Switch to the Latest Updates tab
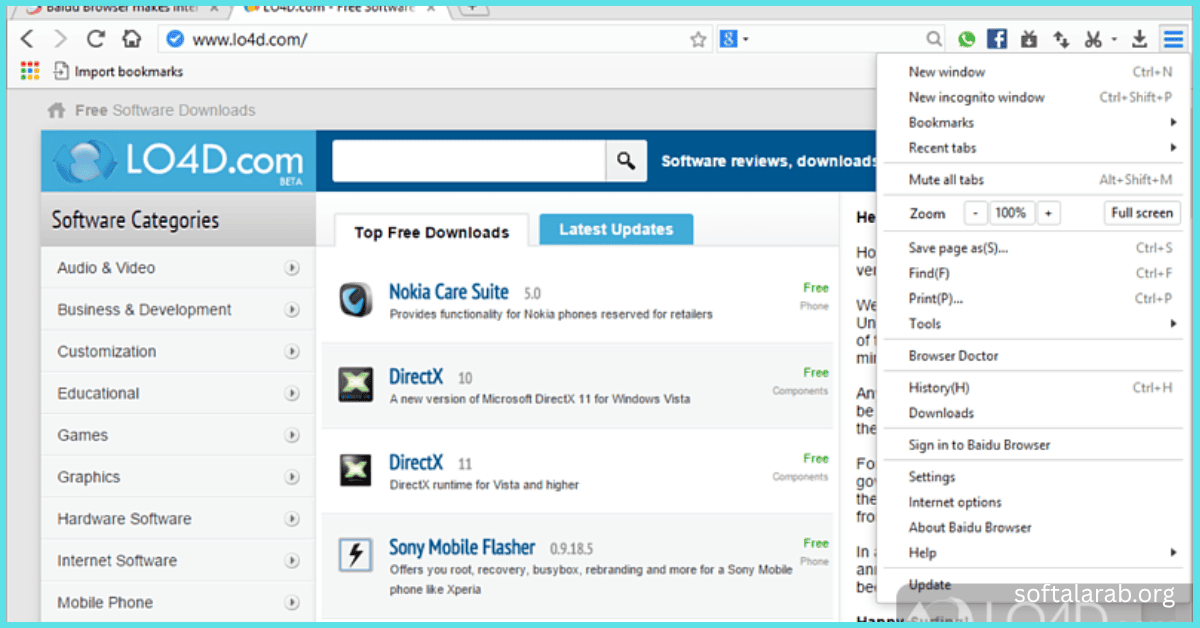Screen dimensions: 1200x628 [x=615, y=229]
